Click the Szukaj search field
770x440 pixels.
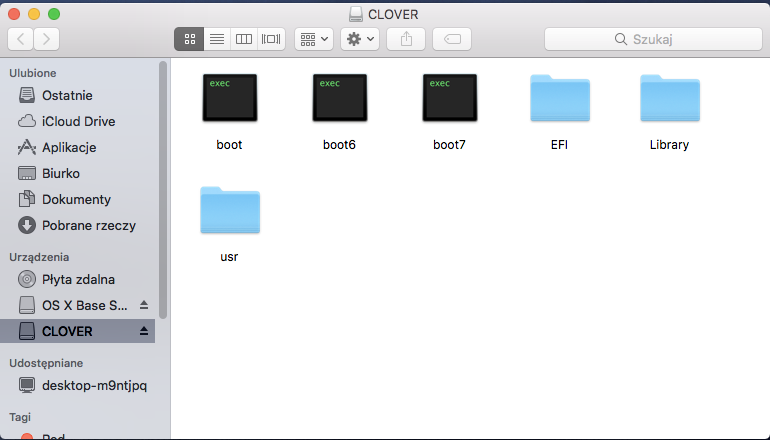tap(651, 39)
